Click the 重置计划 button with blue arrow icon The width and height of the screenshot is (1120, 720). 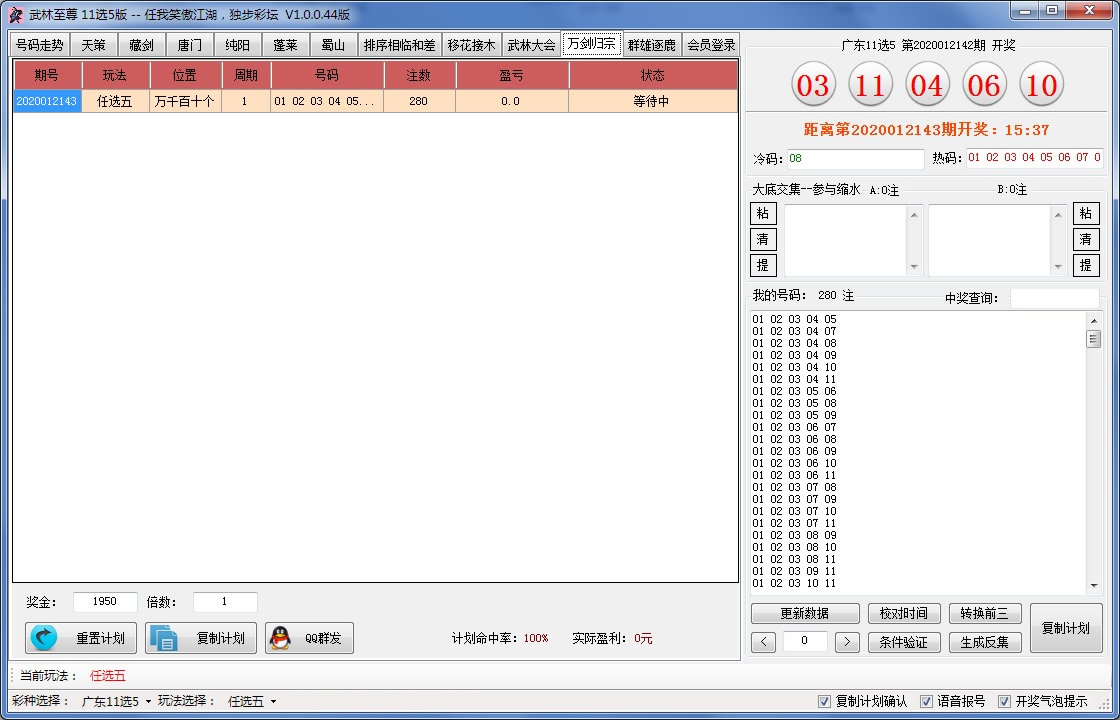[81, 638]
